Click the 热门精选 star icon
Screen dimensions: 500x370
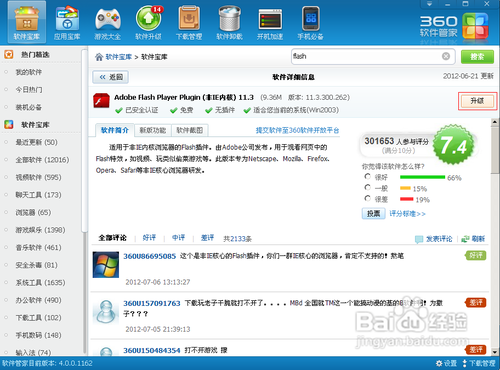coord(9,54)
